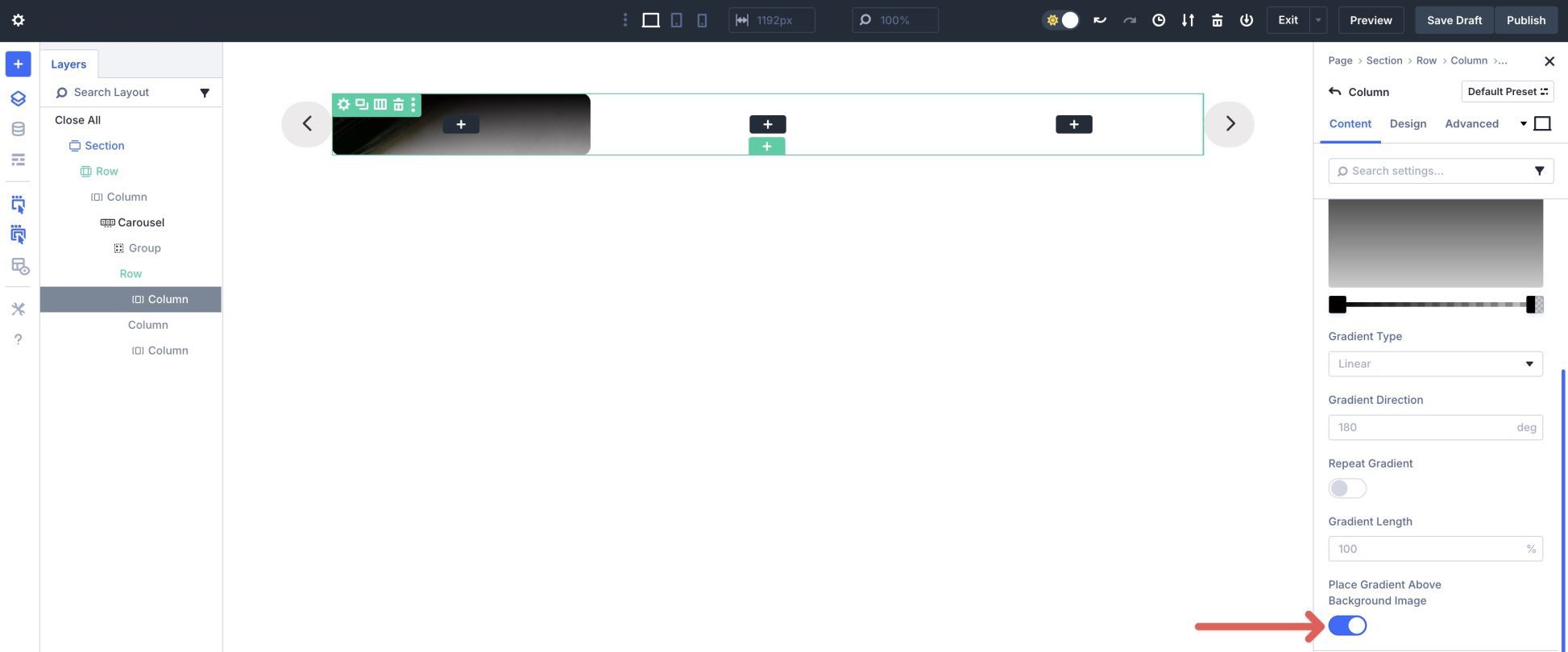Click the Publish button

click(x=1525, y=20)
